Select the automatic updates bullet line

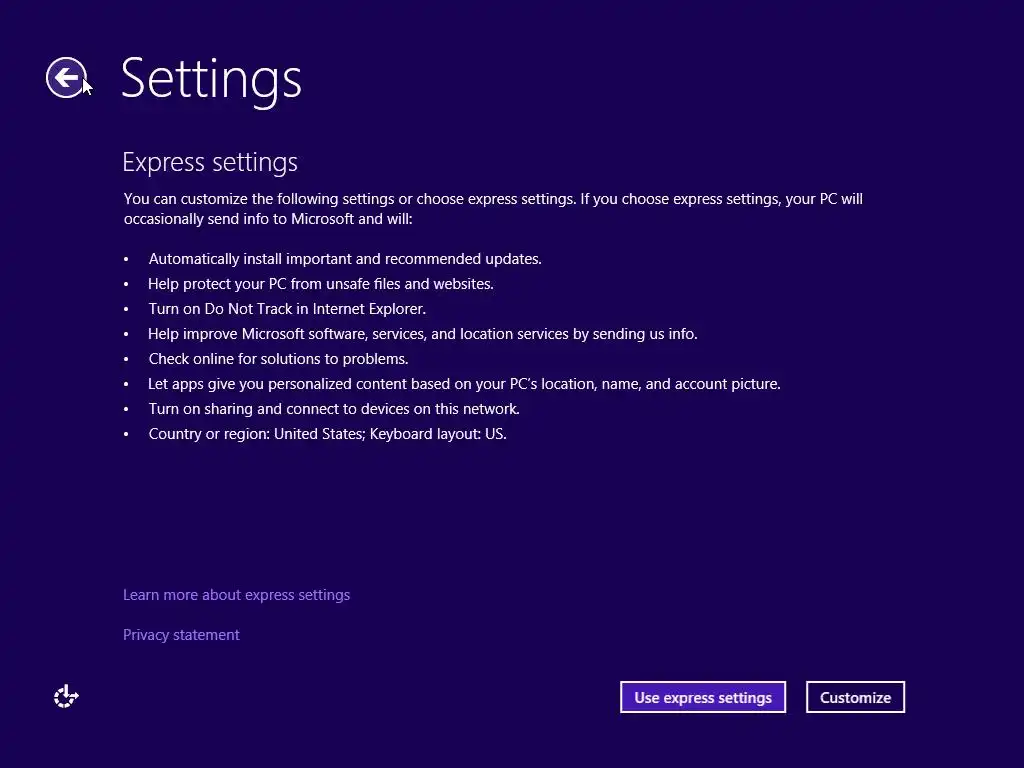(x=345, y=259)
